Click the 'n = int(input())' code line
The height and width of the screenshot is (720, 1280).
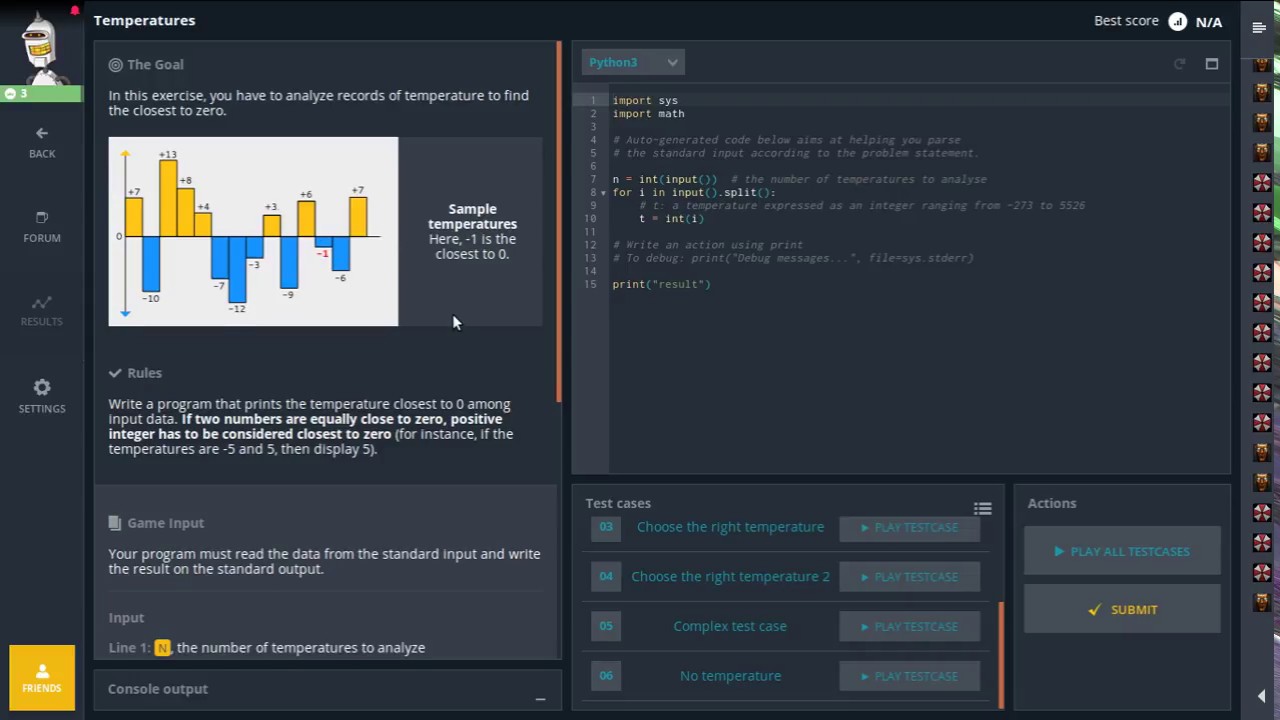pos(664,180)
